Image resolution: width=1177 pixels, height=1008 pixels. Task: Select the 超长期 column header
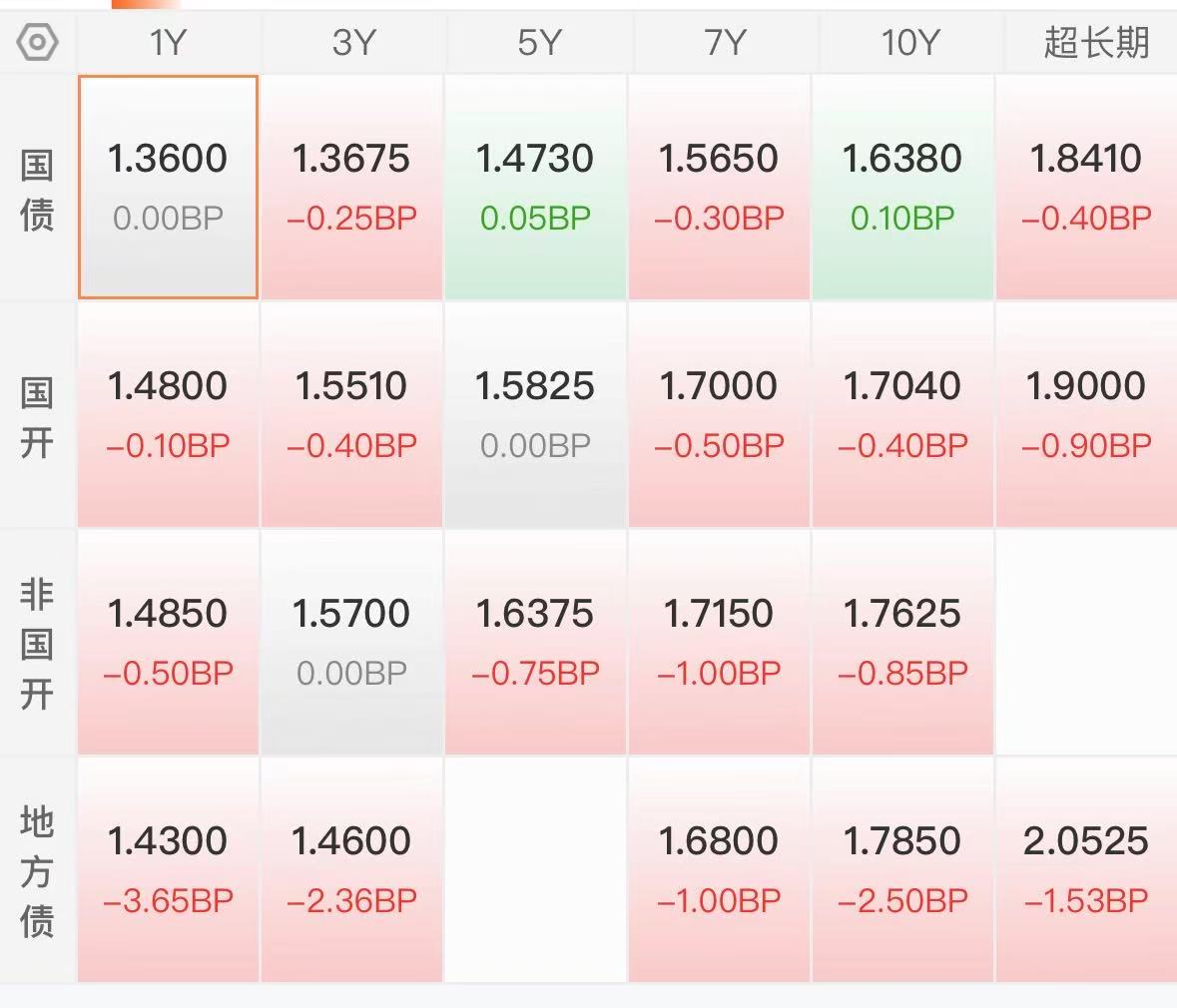[1096, 42]
